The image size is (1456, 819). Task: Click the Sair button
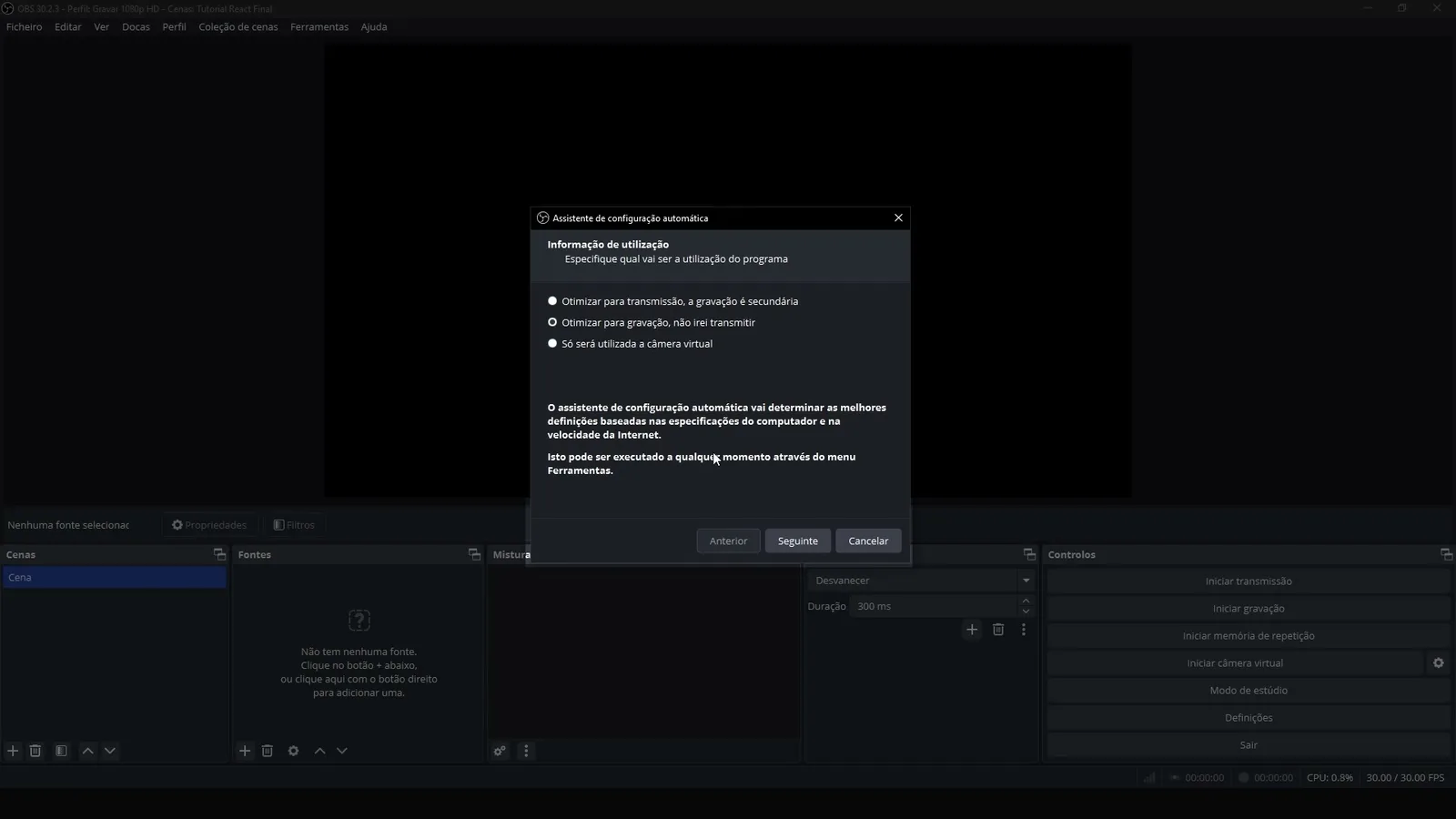pos(1249,745)
